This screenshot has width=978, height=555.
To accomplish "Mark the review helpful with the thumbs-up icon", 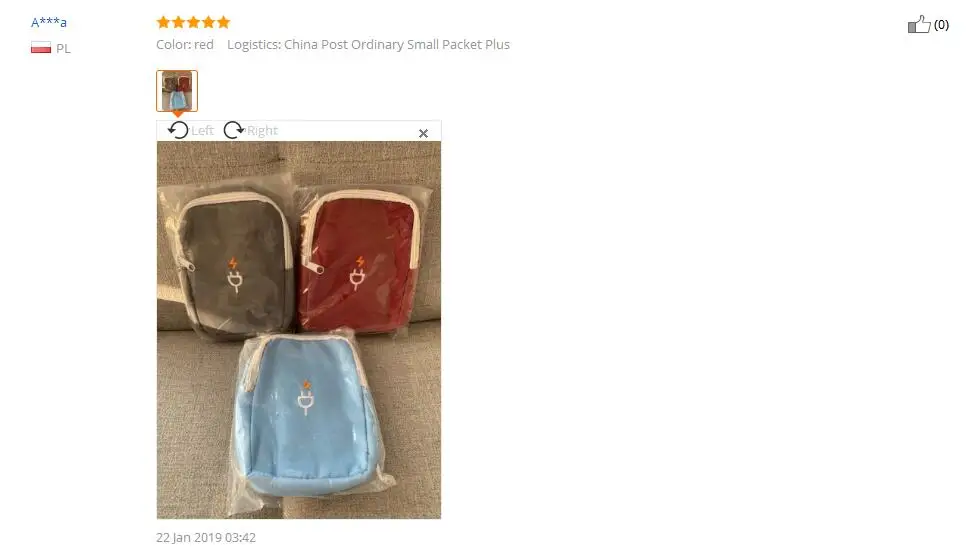I will pyautogui.click(x=919, y=24).
